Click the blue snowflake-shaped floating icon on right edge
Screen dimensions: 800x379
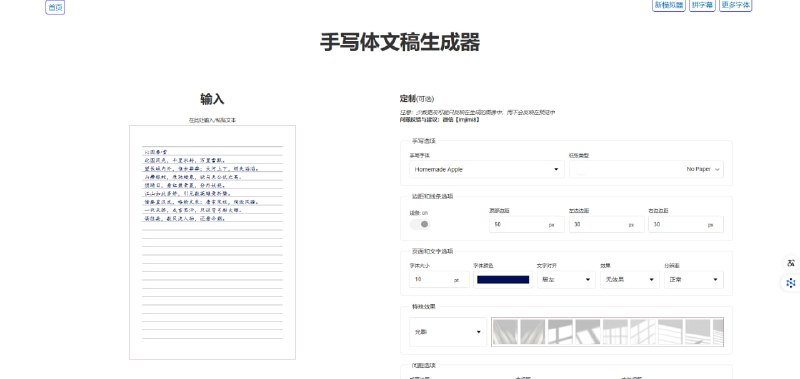click(x=791, y=283)
